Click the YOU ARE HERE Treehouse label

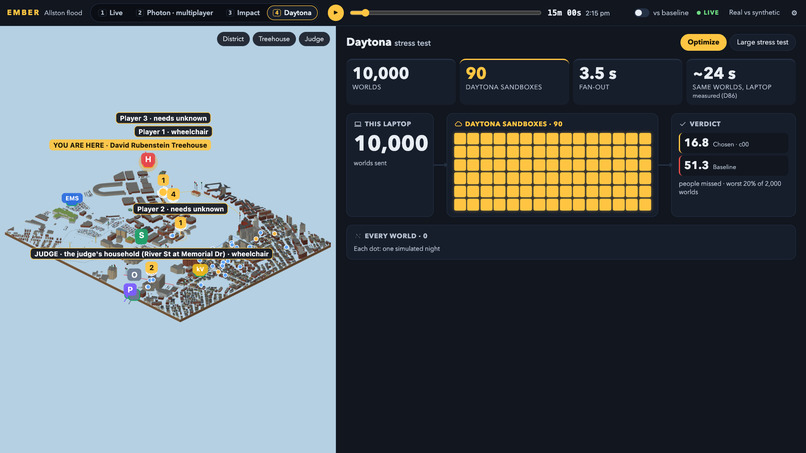(x=130, y=145)
